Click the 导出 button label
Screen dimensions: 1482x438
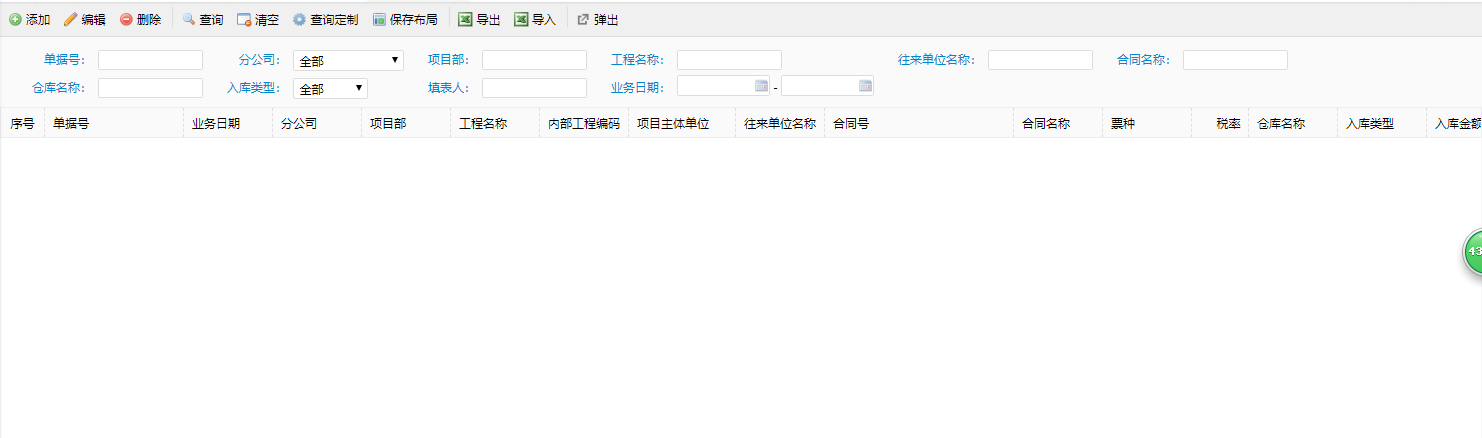click(x=488, y=20)
